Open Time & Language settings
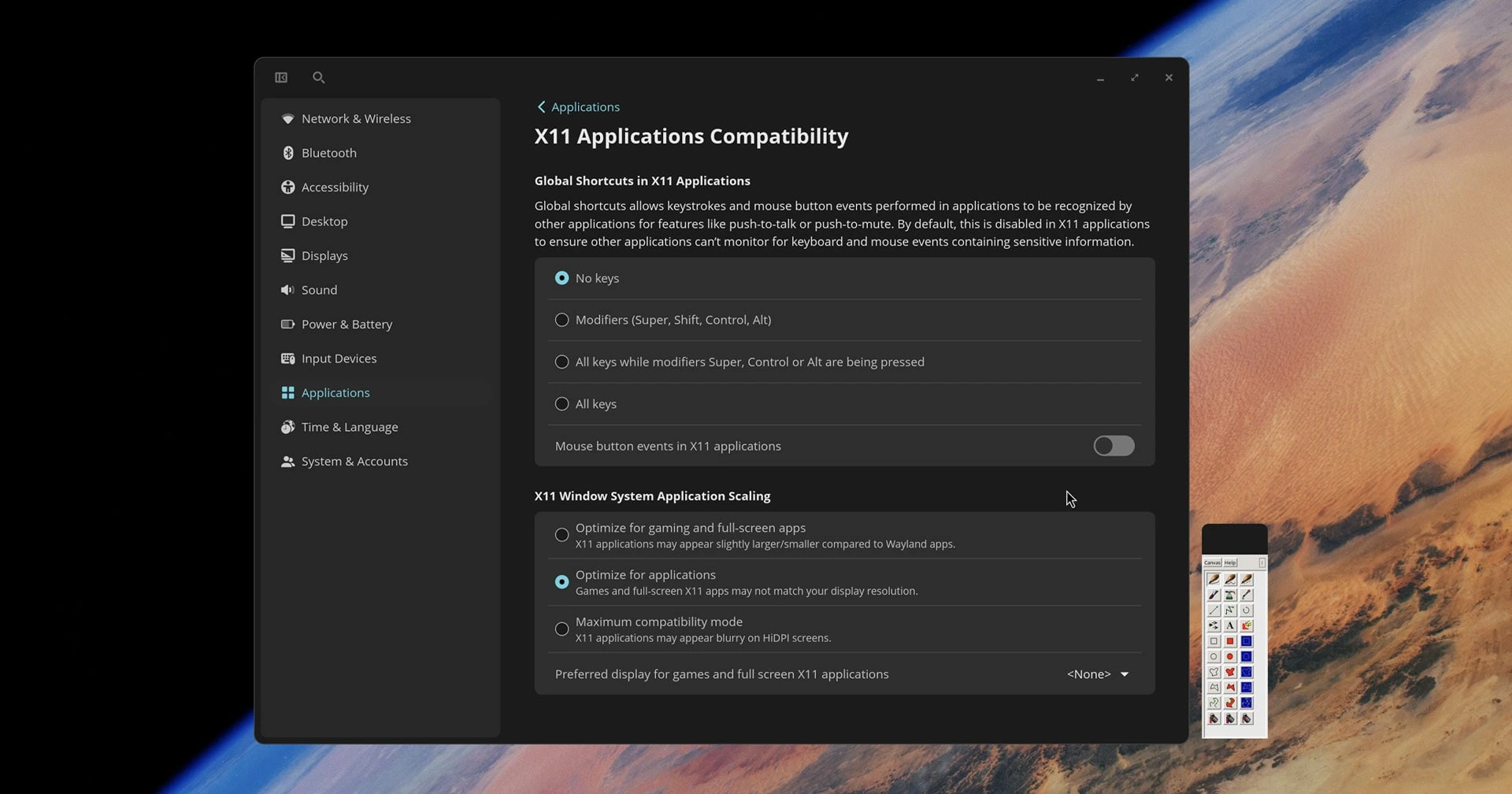 point(380,427)
